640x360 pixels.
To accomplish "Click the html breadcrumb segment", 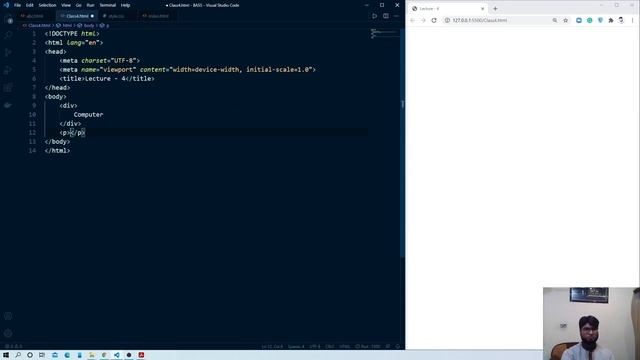I will (x=67, y=25).
